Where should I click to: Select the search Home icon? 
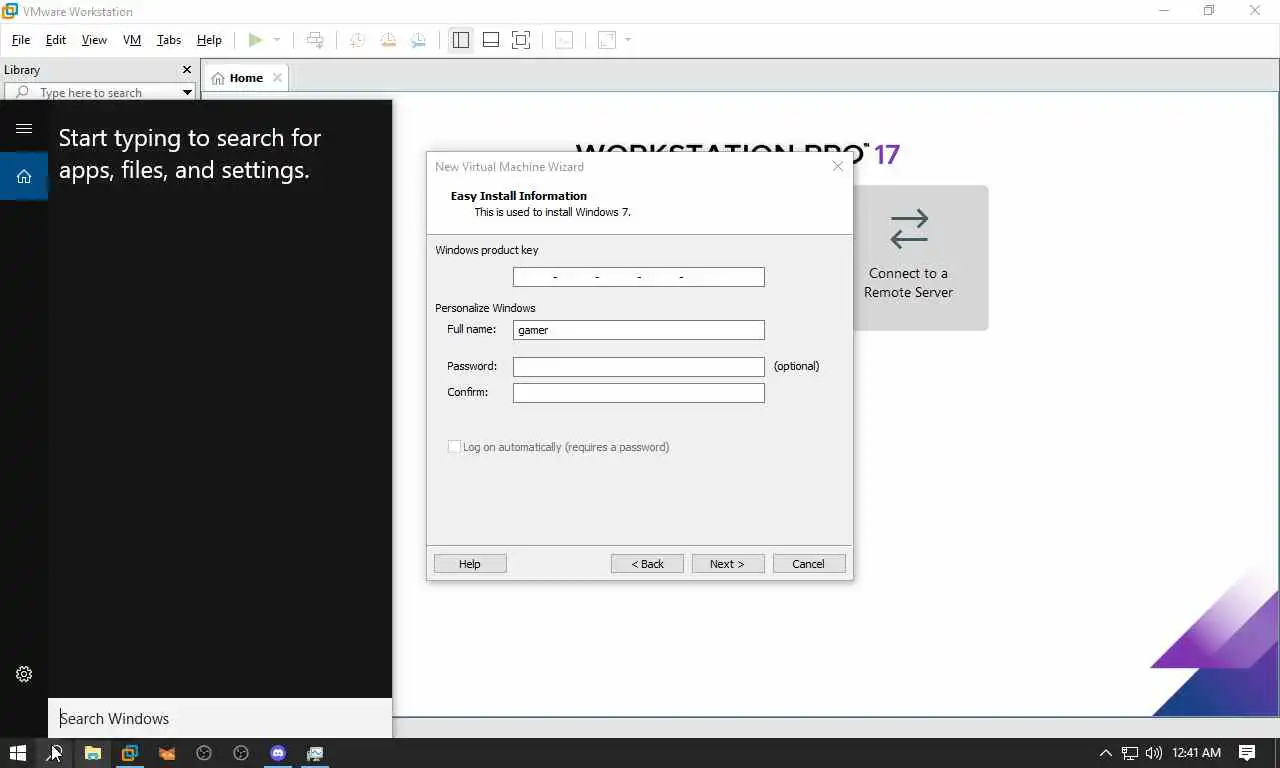[x=24, y=176]
